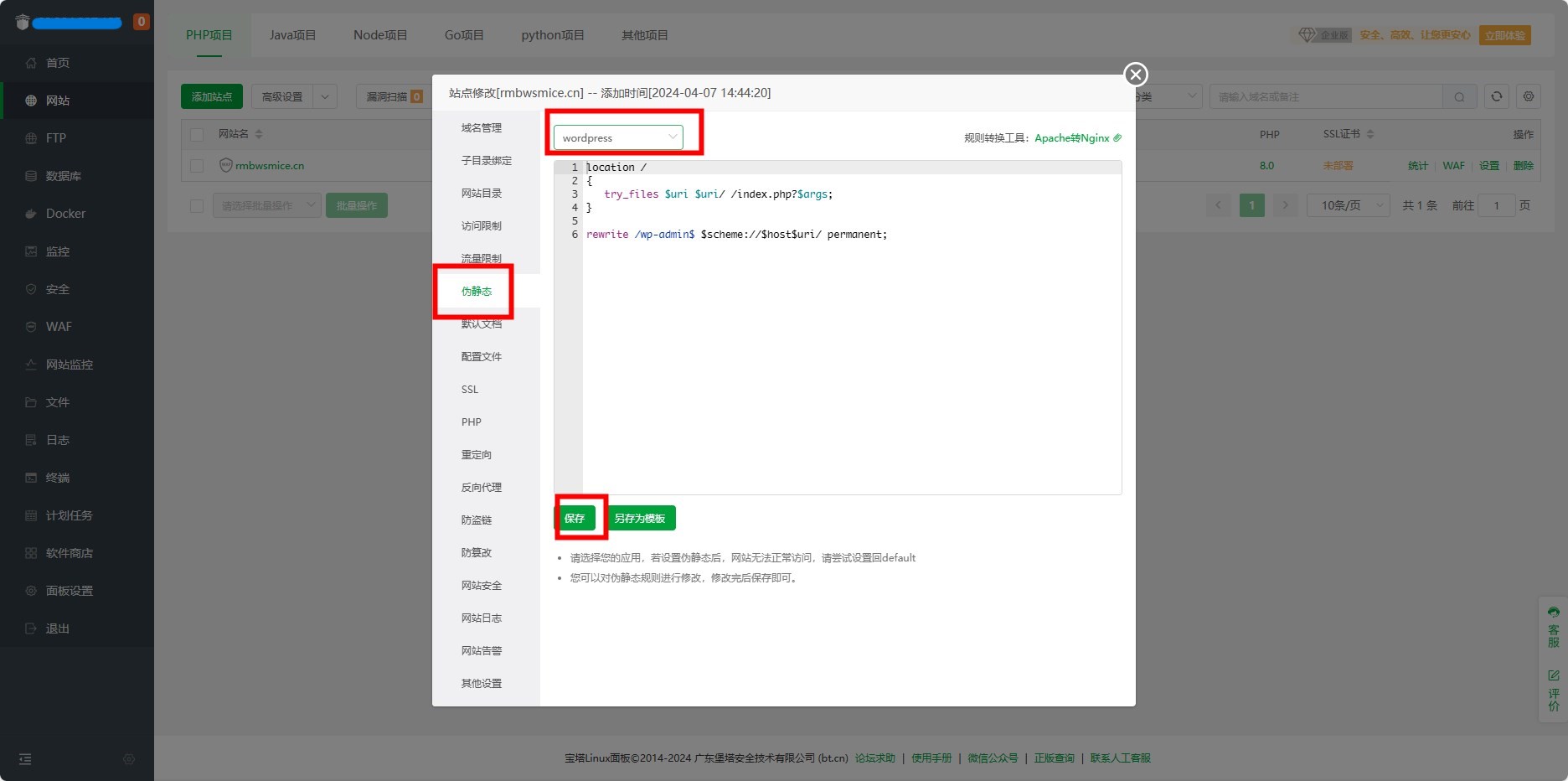Viewport: 1568px width, 781px height.
Task: Click the Docker whale icon
Action: (x=31, y=214)
